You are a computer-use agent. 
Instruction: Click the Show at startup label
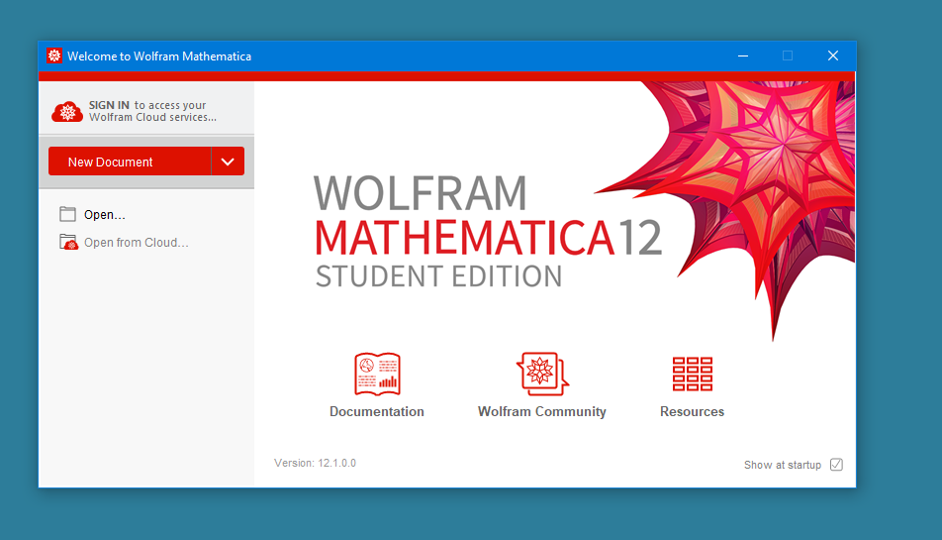tap(782, 465)
